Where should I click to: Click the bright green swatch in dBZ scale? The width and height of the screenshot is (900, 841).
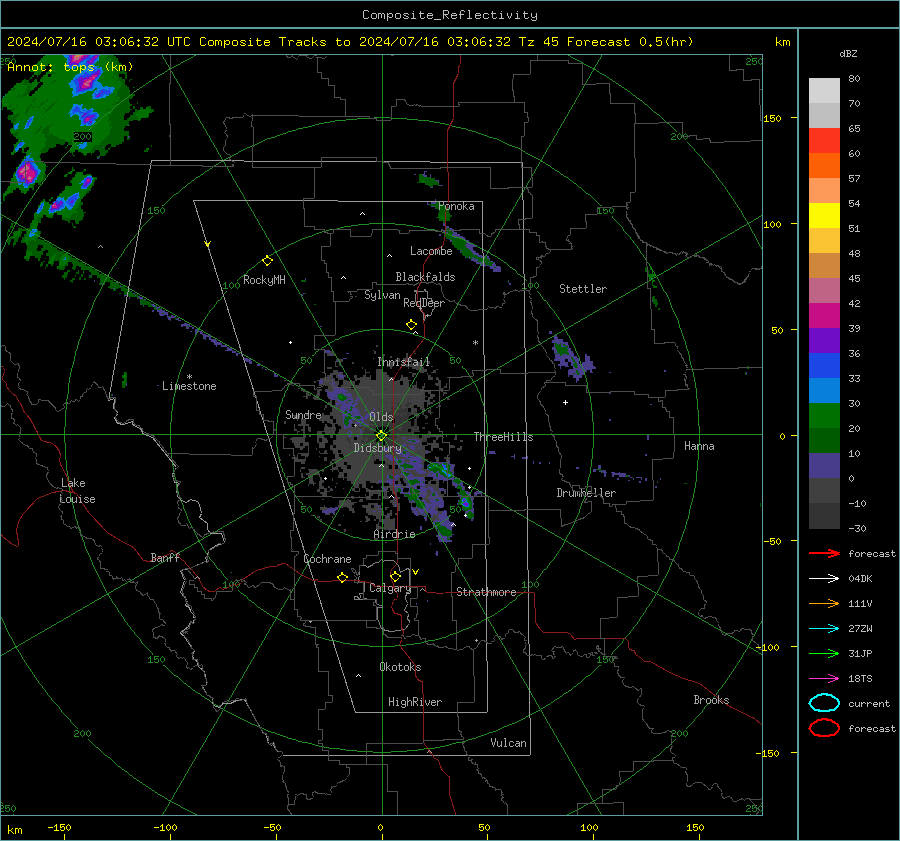824,416
